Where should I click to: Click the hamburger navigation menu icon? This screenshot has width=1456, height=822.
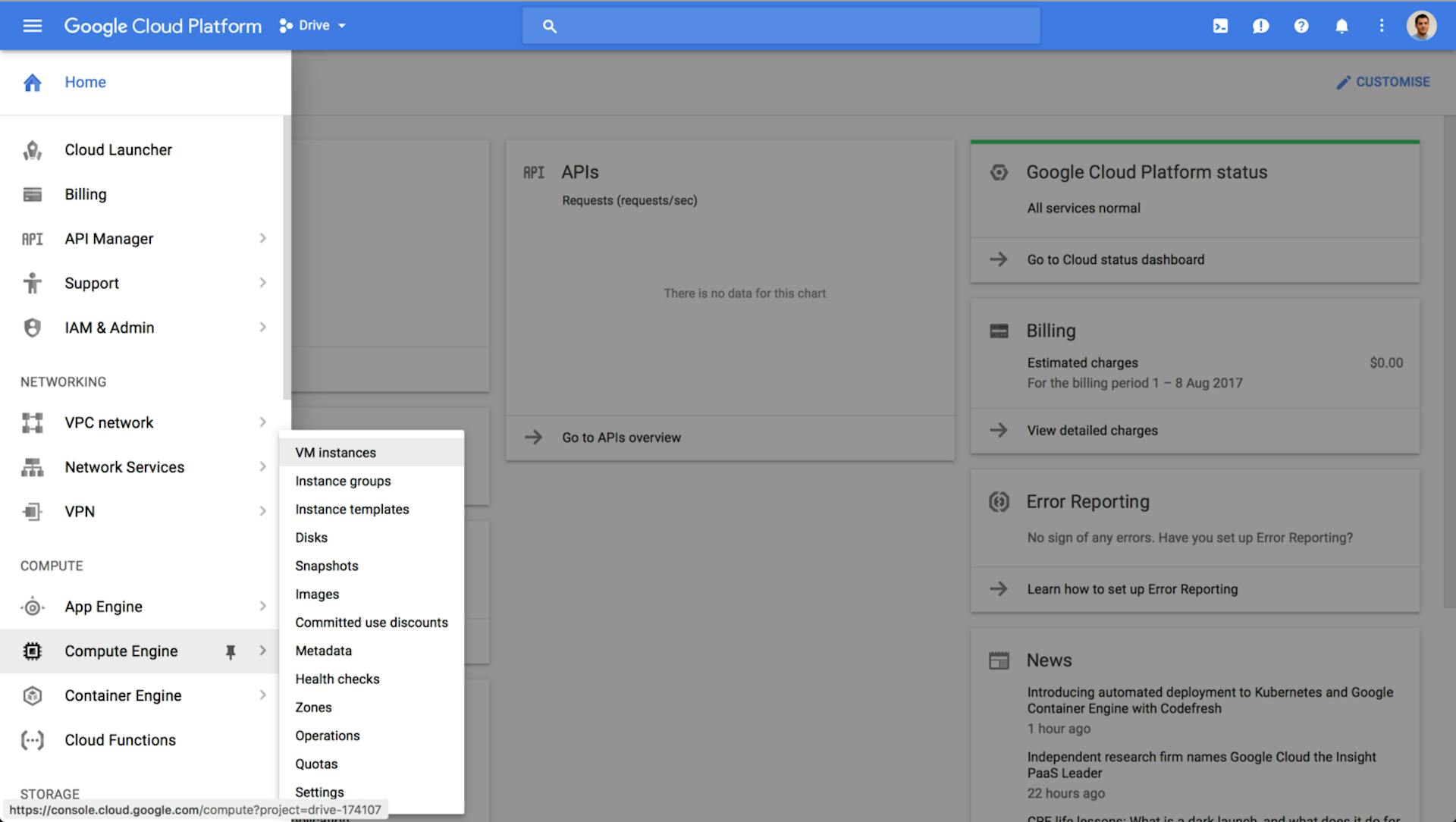[32, 25]
